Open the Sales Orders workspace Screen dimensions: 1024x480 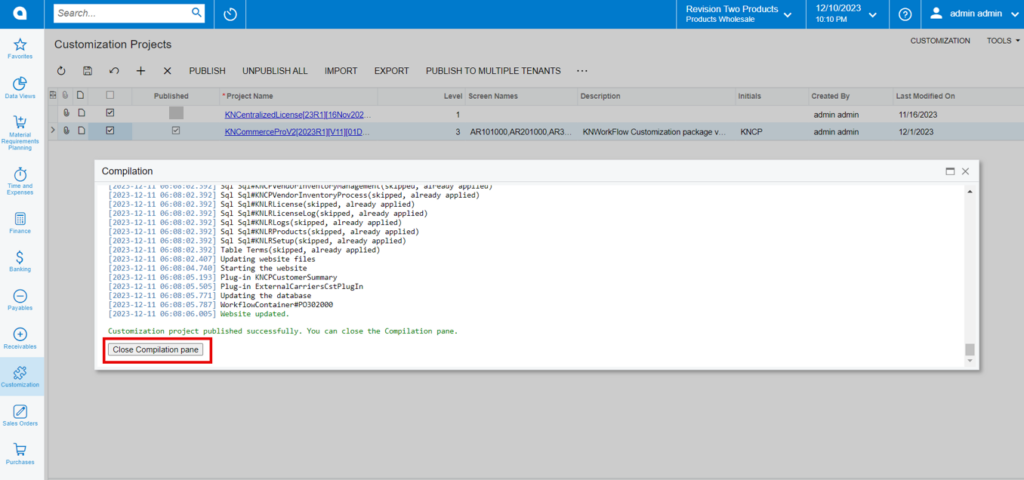coord(20,415)
